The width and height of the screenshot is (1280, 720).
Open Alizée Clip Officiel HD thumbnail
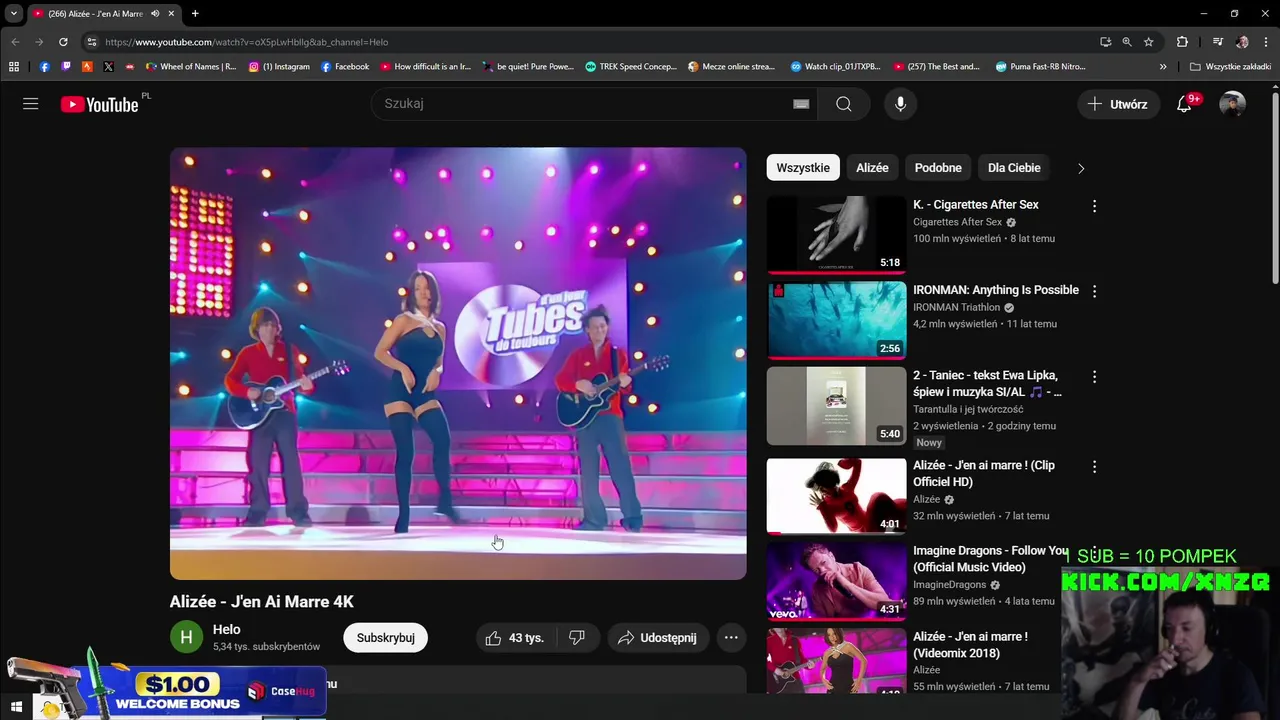point(836,496)
